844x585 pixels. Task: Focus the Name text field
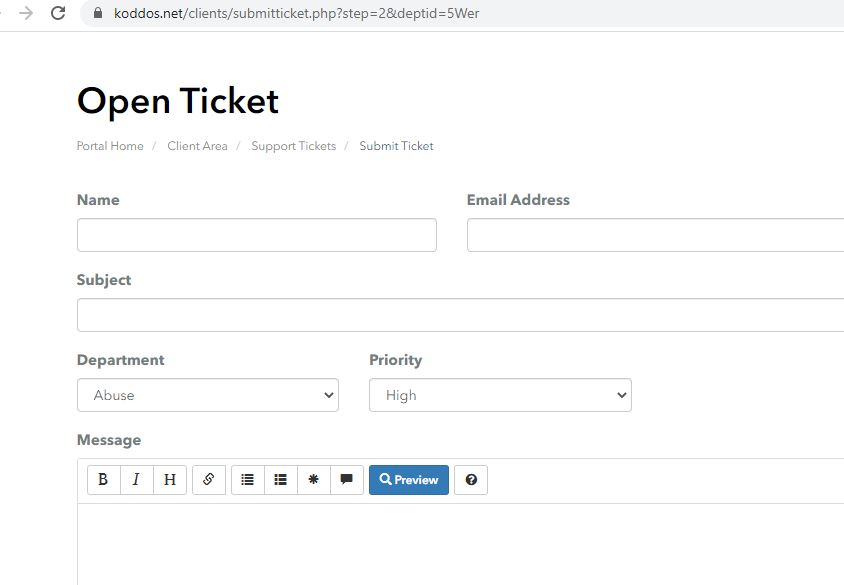256,235
